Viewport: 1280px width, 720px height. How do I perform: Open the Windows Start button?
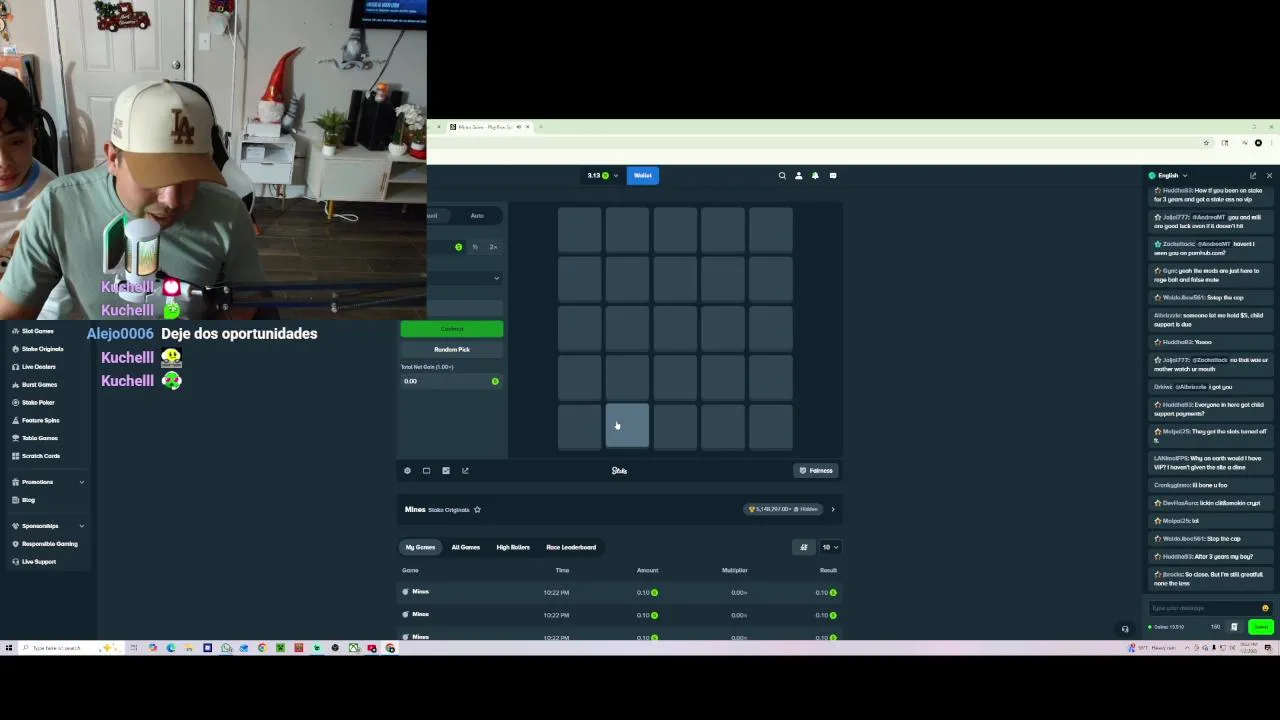9,648
